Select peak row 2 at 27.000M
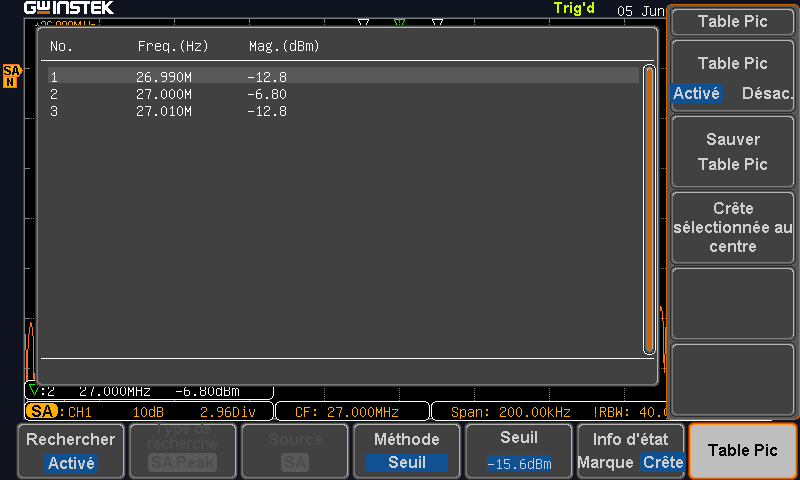Screen dimensions: 800x480 [x=343, y=94]
